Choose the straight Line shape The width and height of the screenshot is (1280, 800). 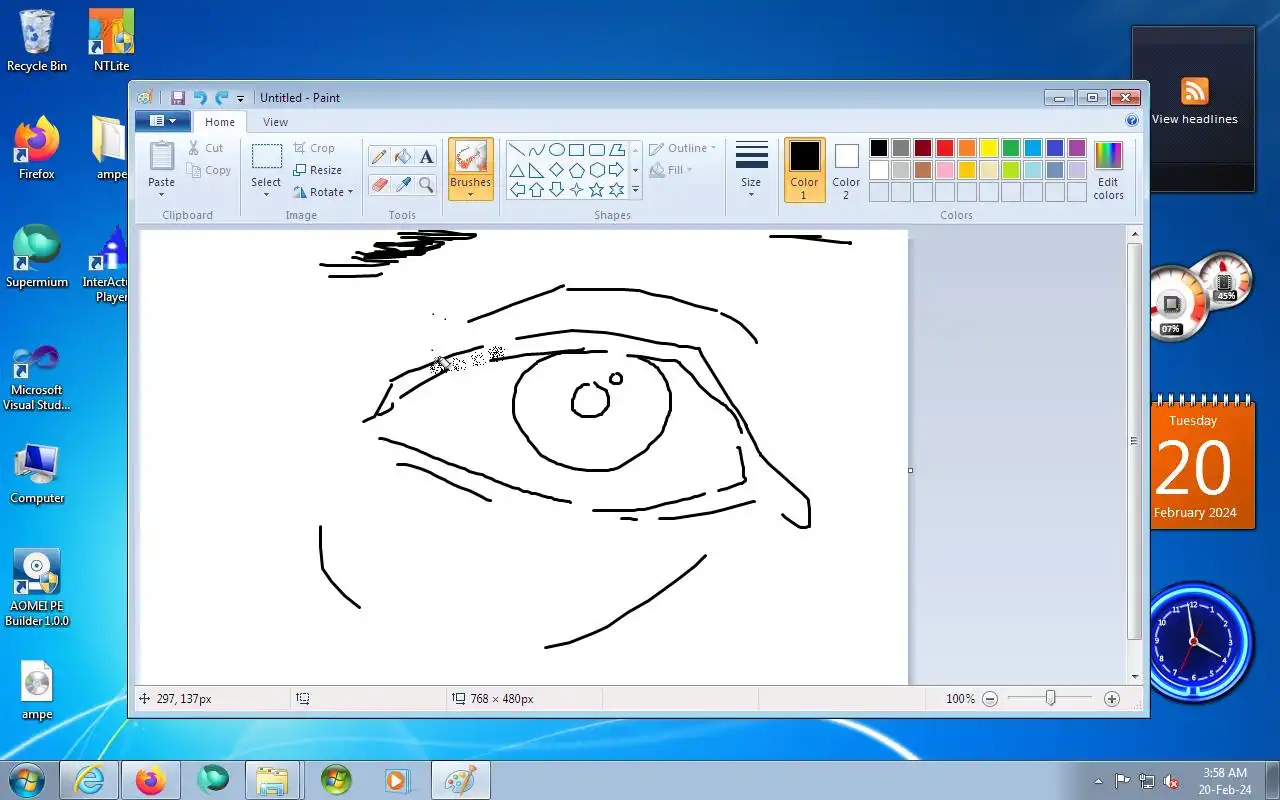click(x=517, y=150)
